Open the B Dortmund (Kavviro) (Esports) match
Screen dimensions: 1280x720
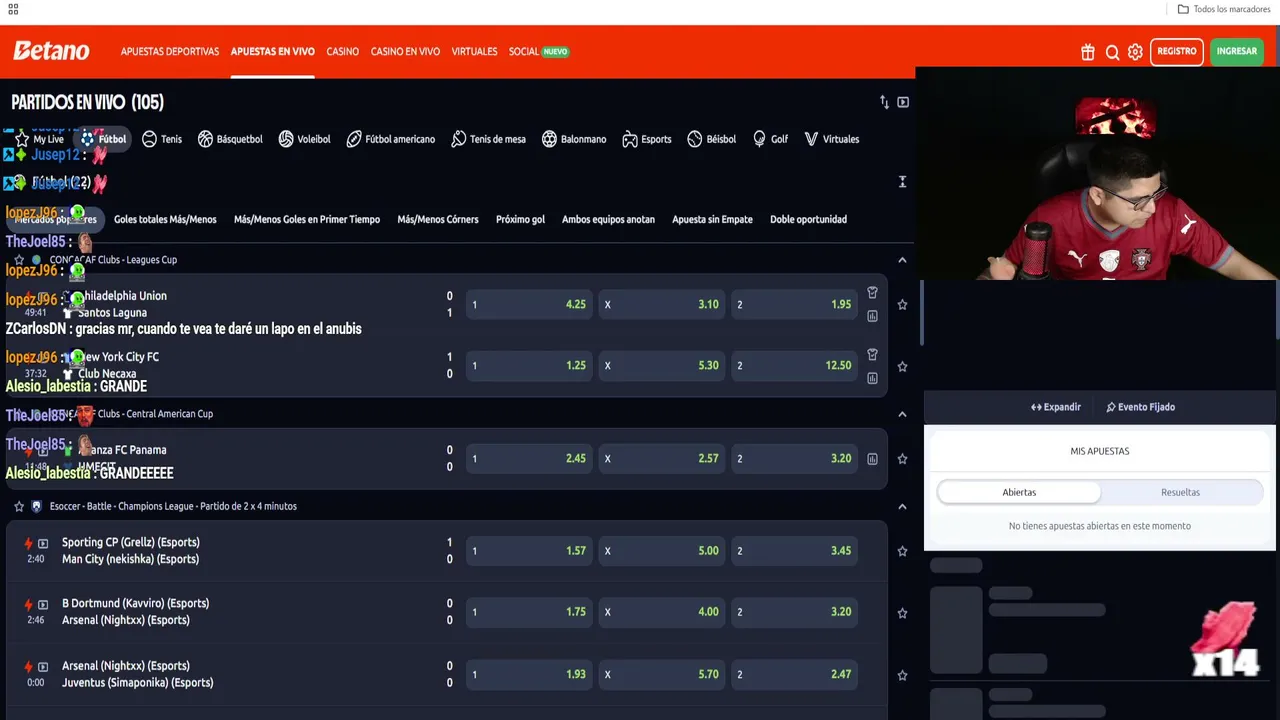(x=135, y=604)
